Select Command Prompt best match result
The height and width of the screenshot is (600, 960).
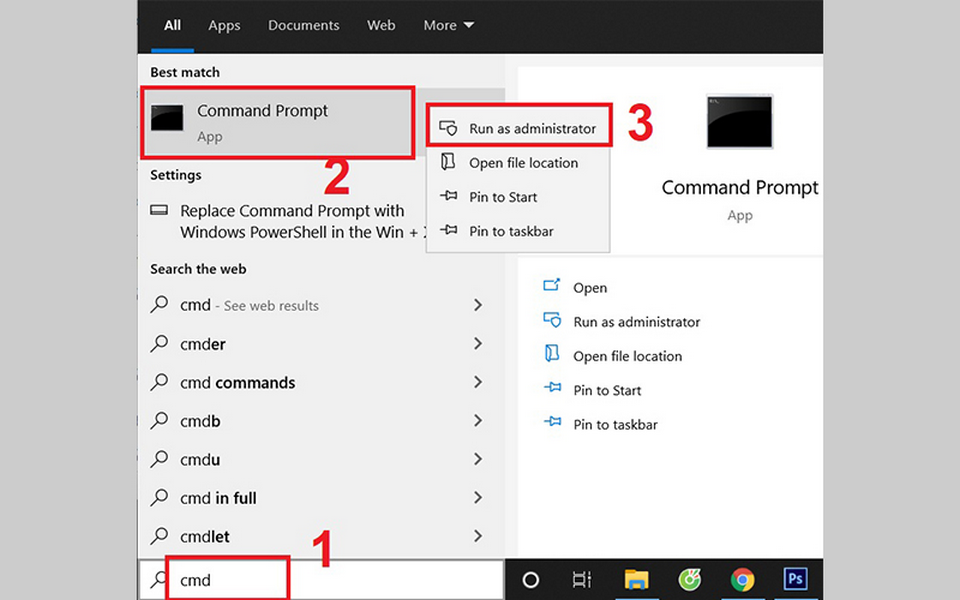click(277, 122)
